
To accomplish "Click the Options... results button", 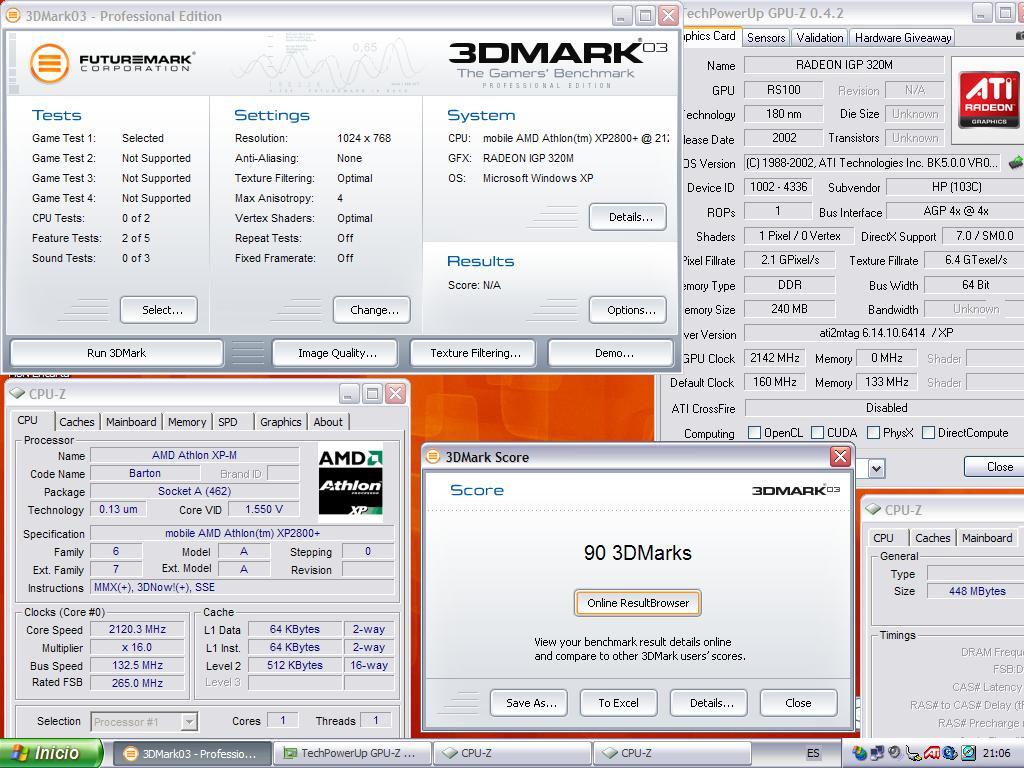I will point(628,310).
